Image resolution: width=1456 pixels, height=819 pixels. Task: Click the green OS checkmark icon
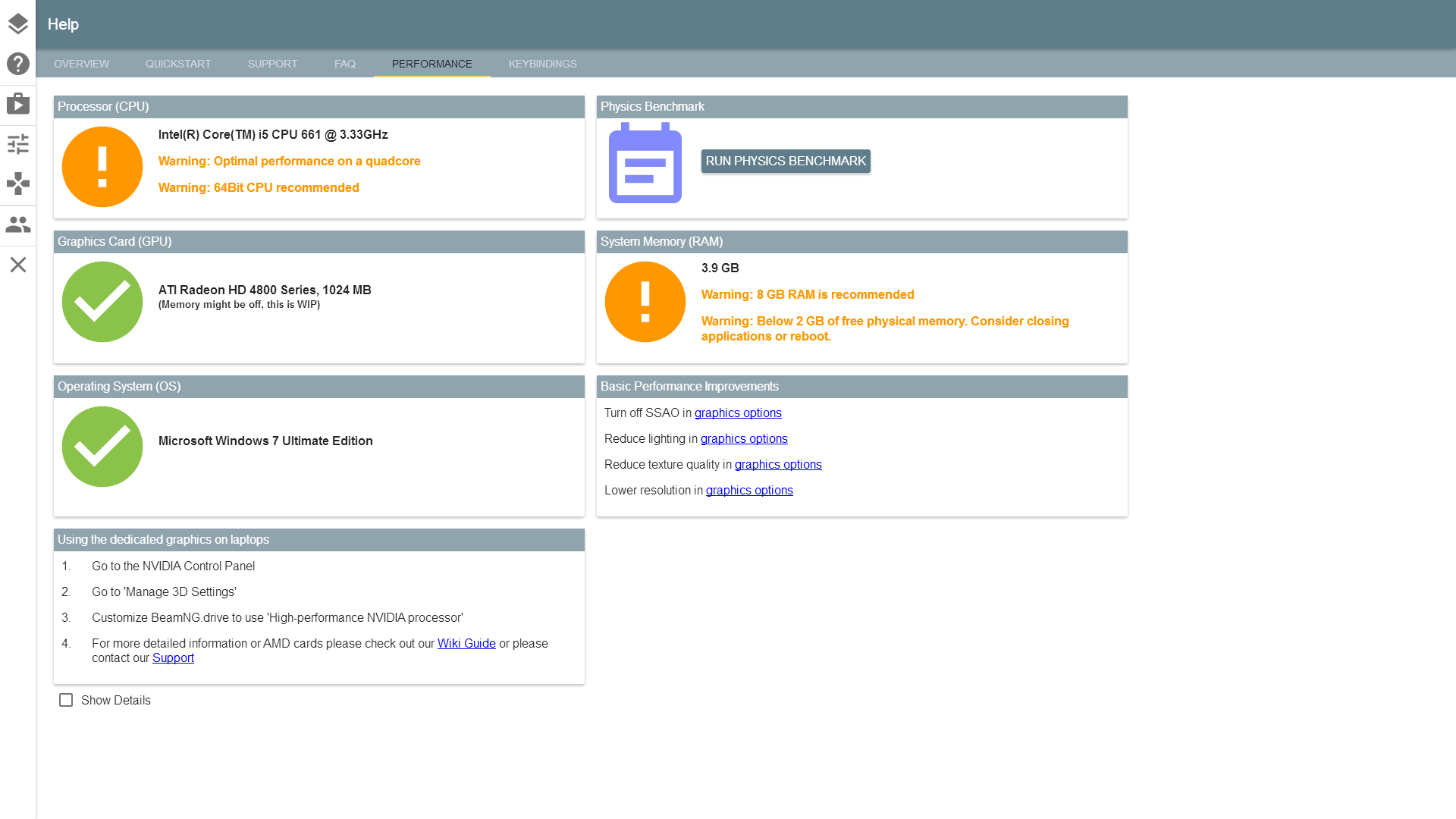tap(102, 447)
